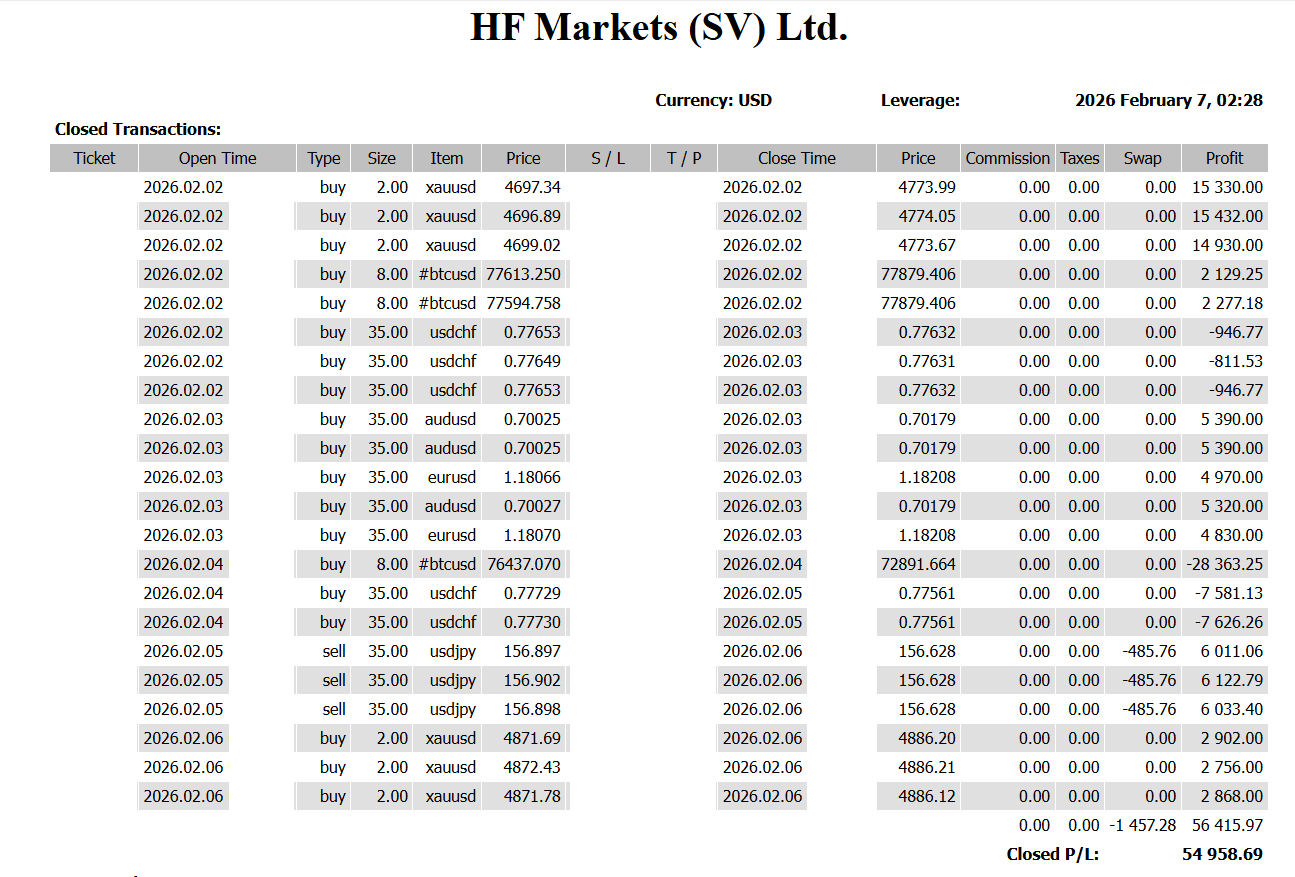Select the Closed Transactions heading
This screenshot has width=1295, height=877.
point(138,129)
